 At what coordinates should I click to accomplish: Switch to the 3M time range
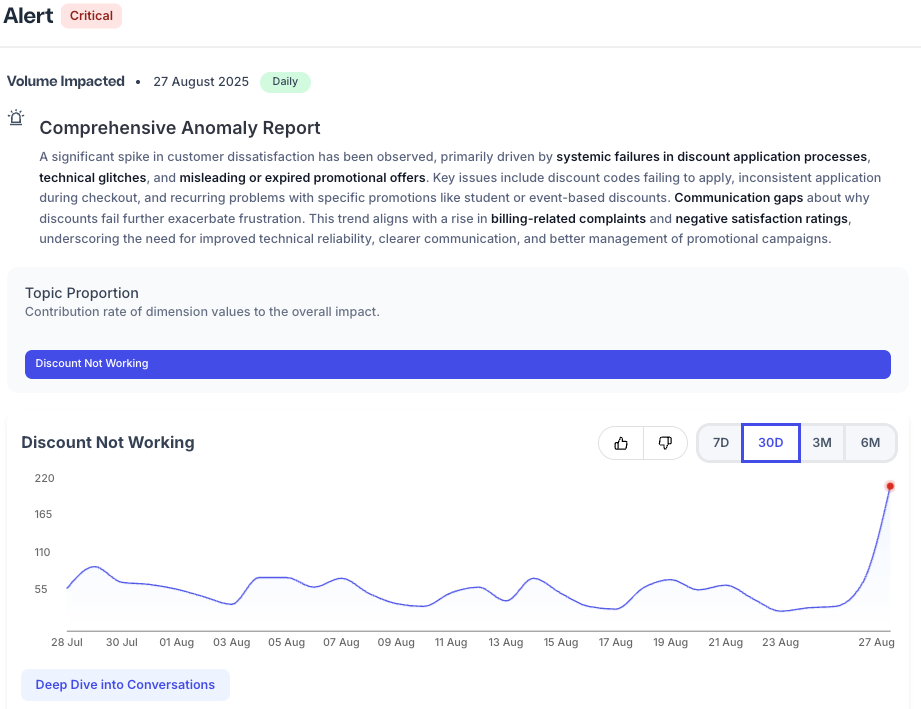point(821,442)
